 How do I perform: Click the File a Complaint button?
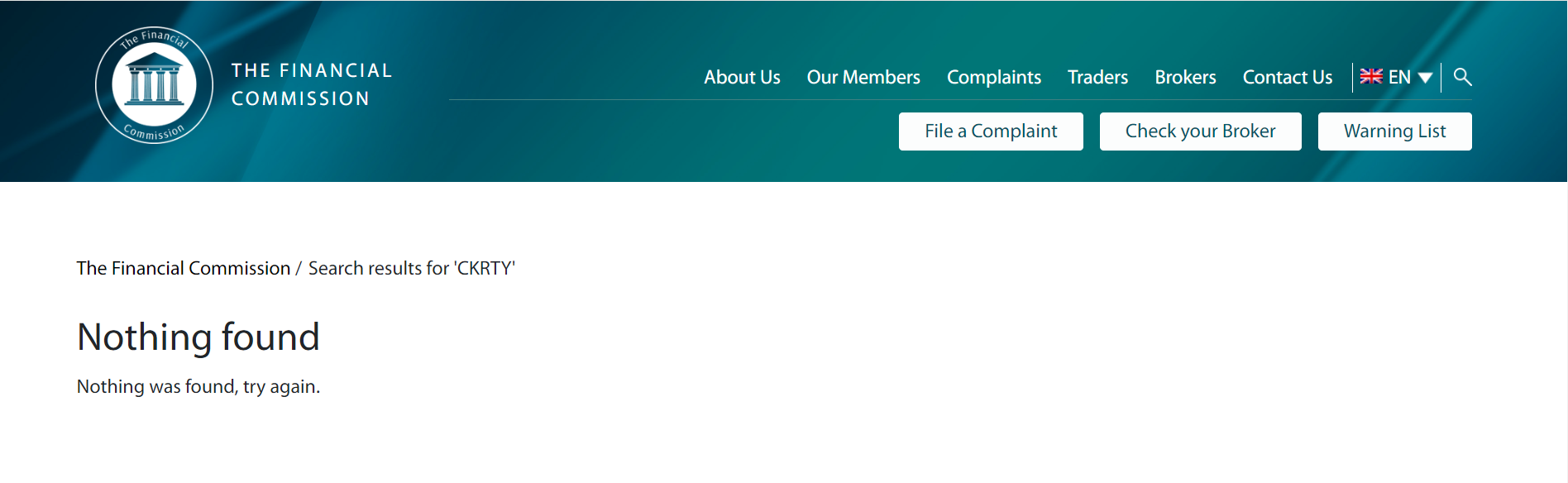[x=991, y=132]
